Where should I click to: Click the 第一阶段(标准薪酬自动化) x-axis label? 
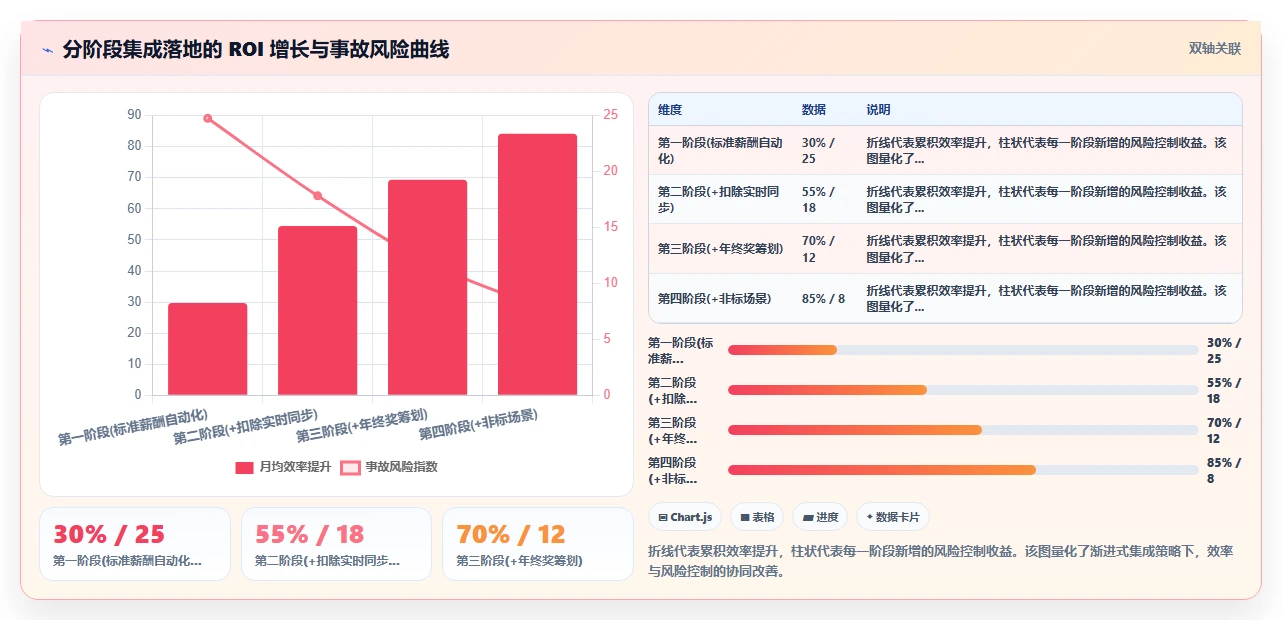tap(133, 427)
